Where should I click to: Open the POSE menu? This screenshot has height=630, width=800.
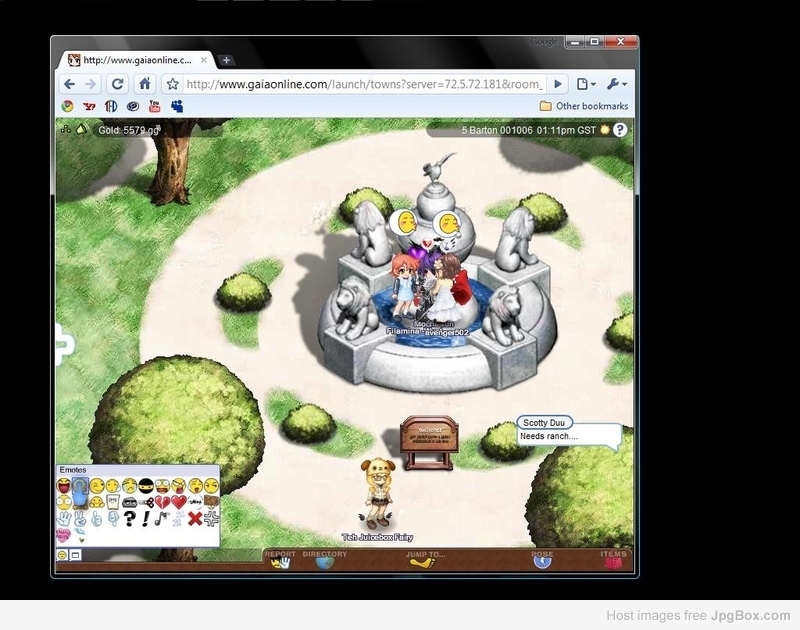pos(542,559)
